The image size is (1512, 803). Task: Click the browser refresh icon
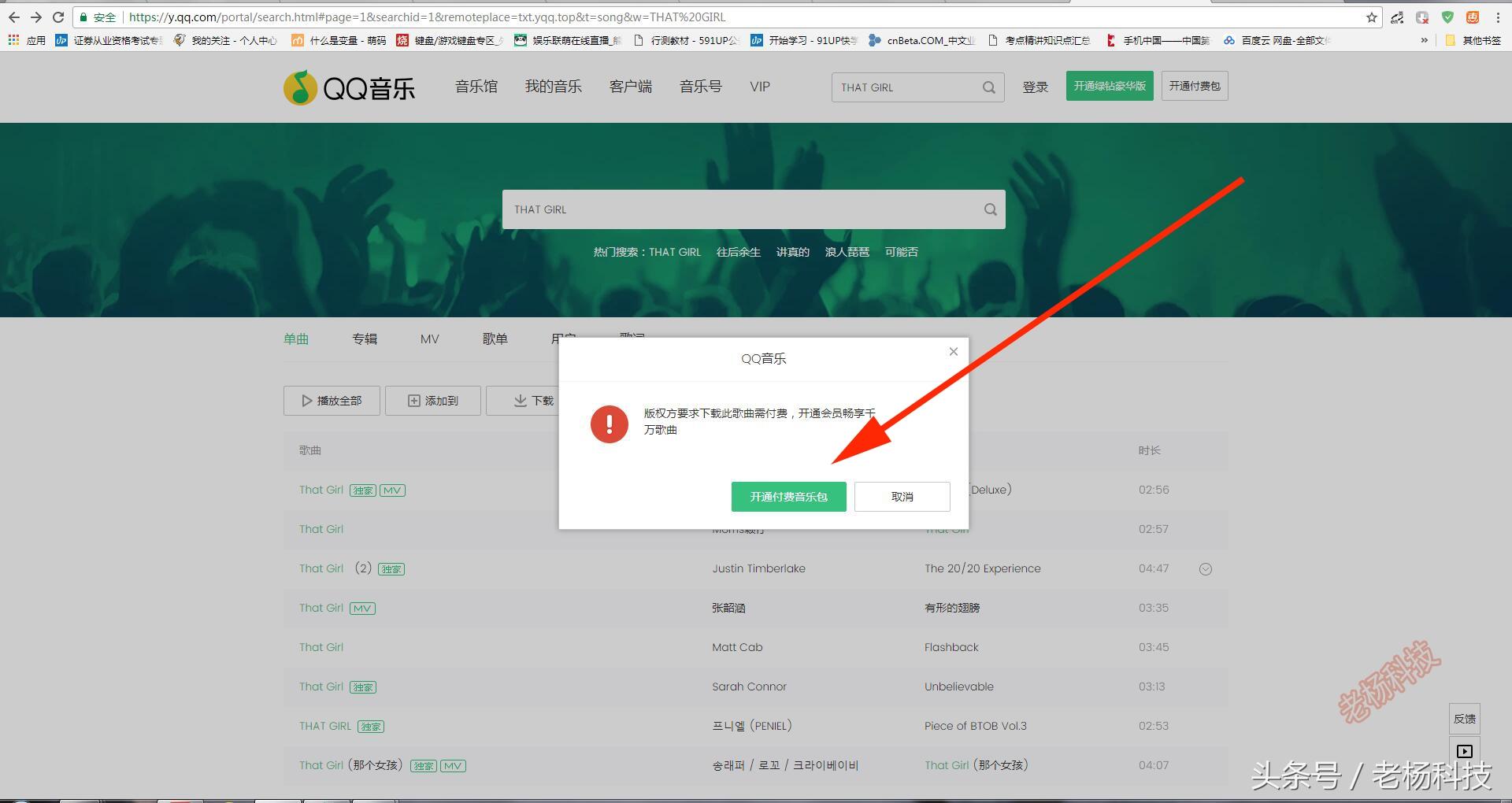pos(58,17)
